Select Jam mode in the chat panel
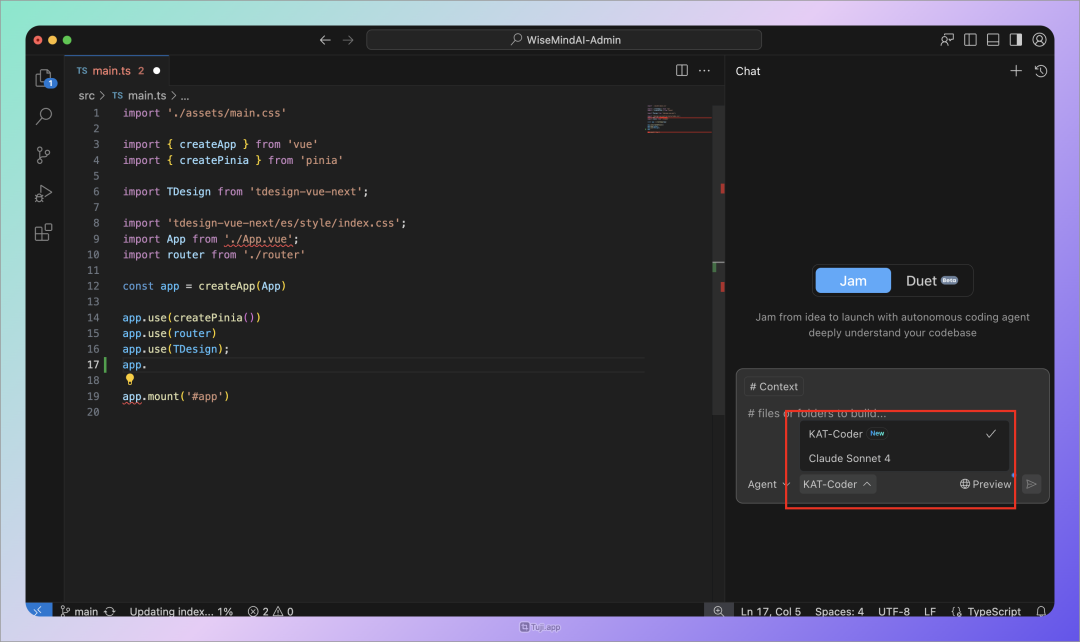 coord(853,280)
